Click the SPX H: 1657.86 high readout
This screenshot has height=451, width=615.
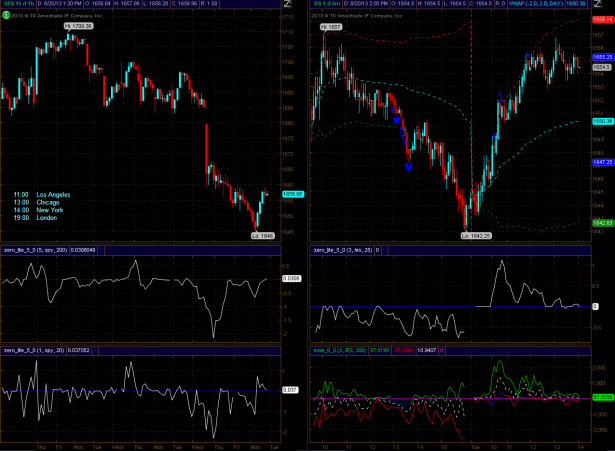click(127, 4)
